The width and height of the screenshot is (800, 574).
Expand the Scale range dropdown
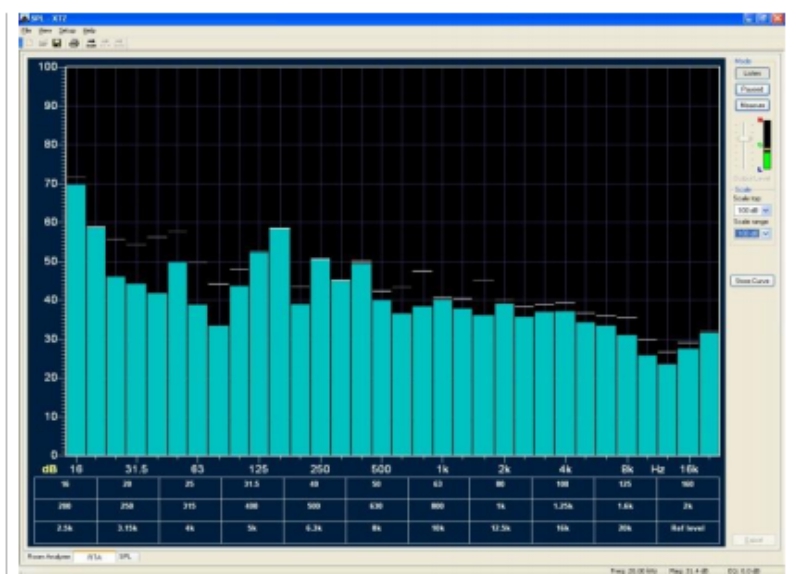[x=766, y=233]
